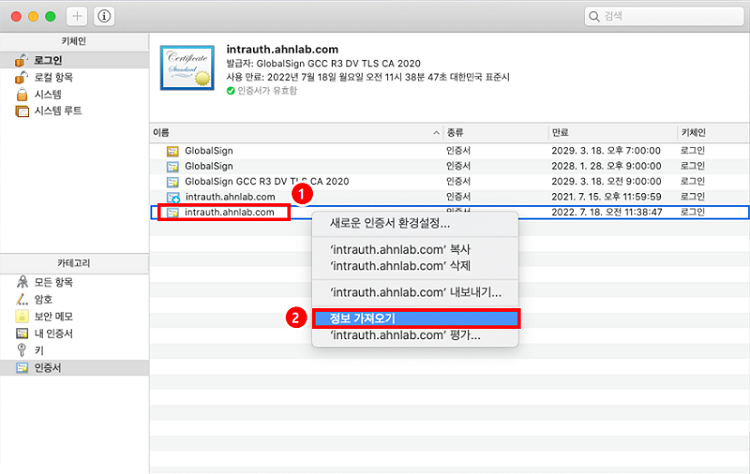Click certificate icon of first GlobalSign row
Image resolution: width=750 pixels, height=474 pixels.
click(172, 151)
